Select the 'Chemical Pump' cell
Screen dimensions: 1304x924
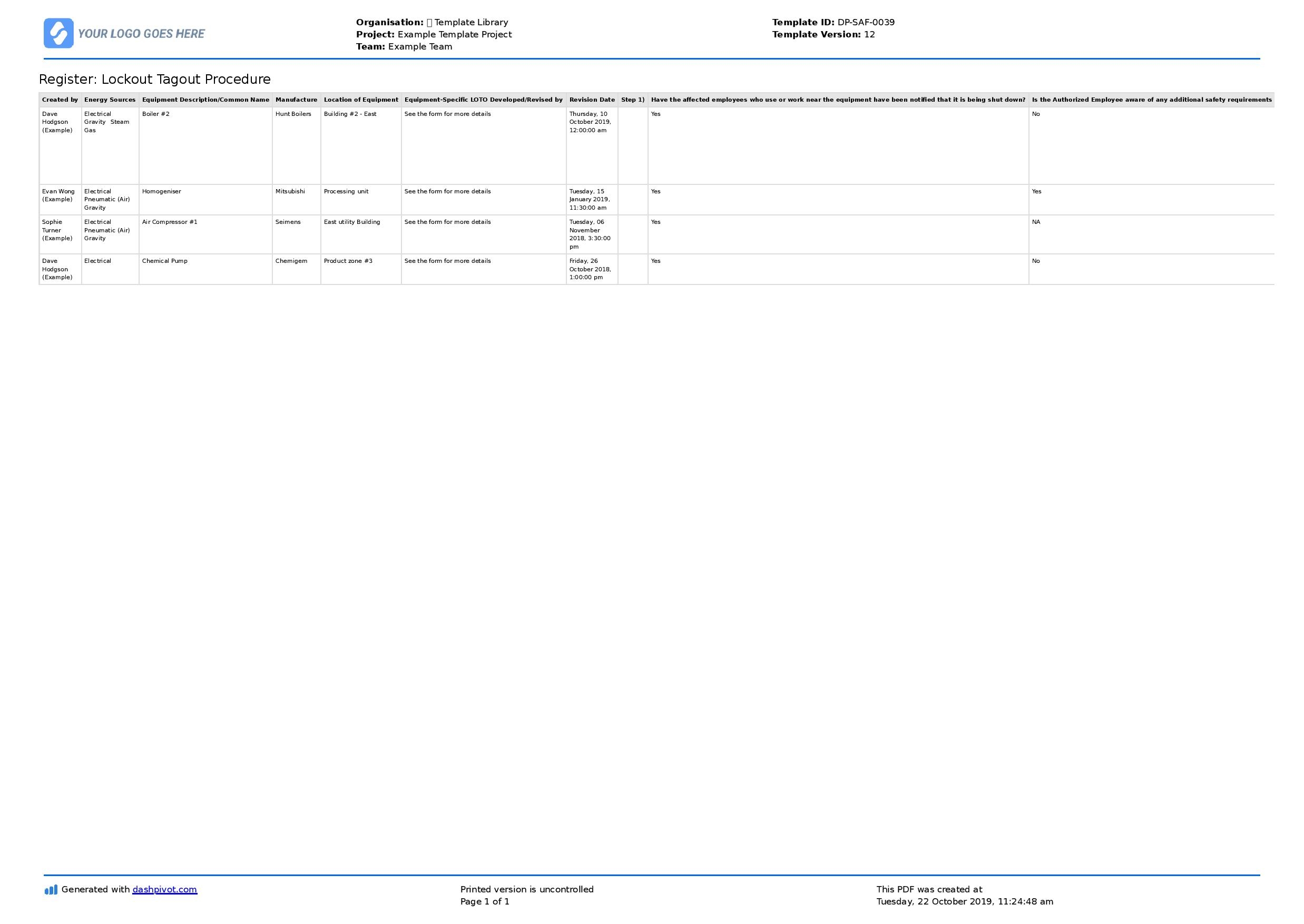(164, 261)
